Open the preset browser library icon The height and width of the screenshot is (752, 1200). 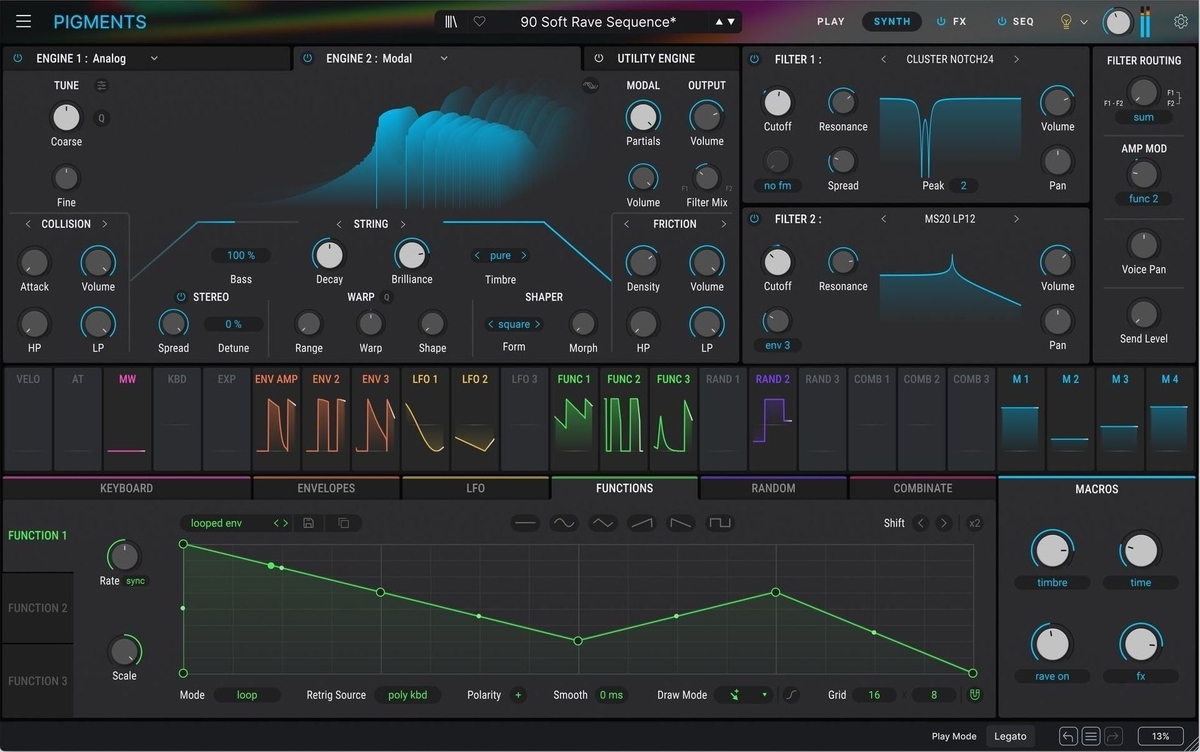coord(452,21)
